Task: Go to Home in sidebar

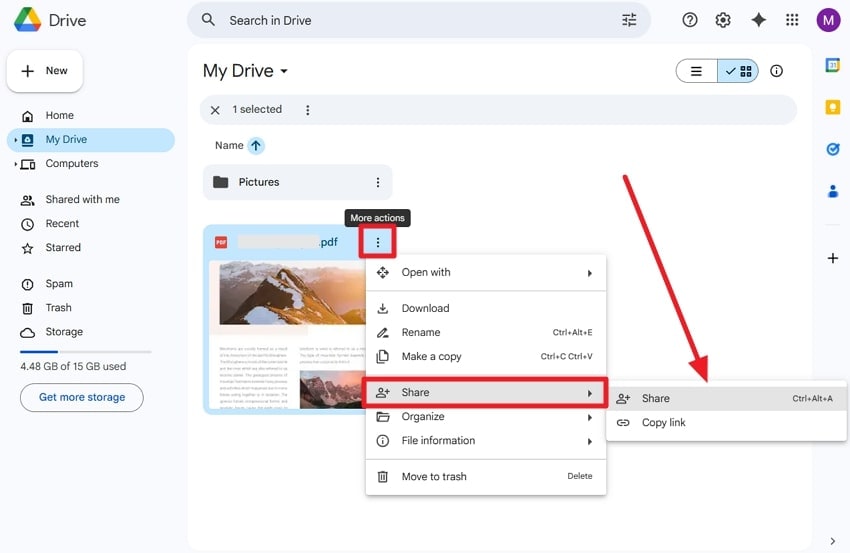Action: click(91, 115)
